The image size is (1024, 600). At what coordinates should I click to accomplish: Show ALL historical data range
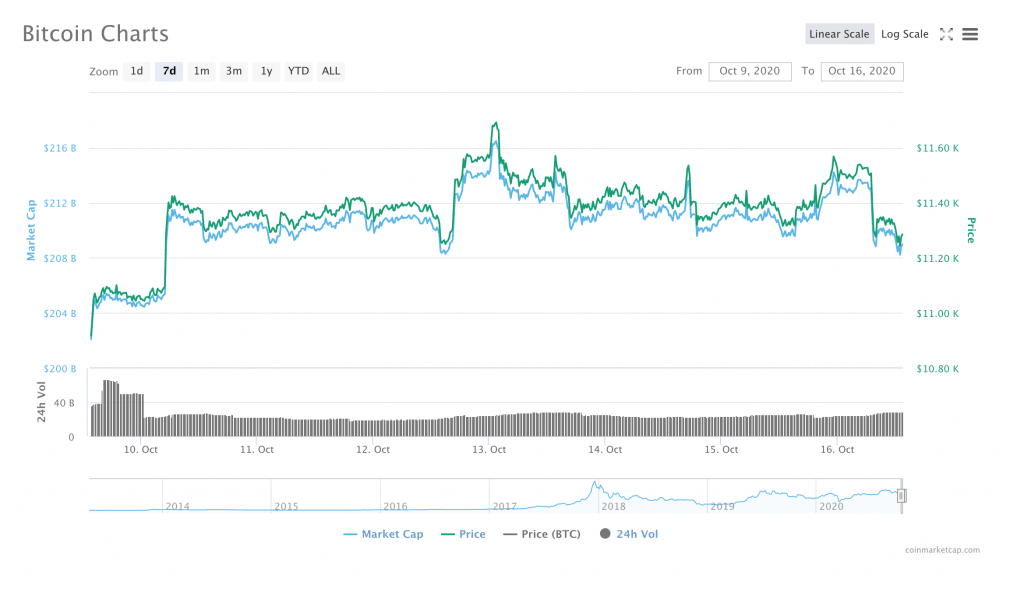[331, 71]
